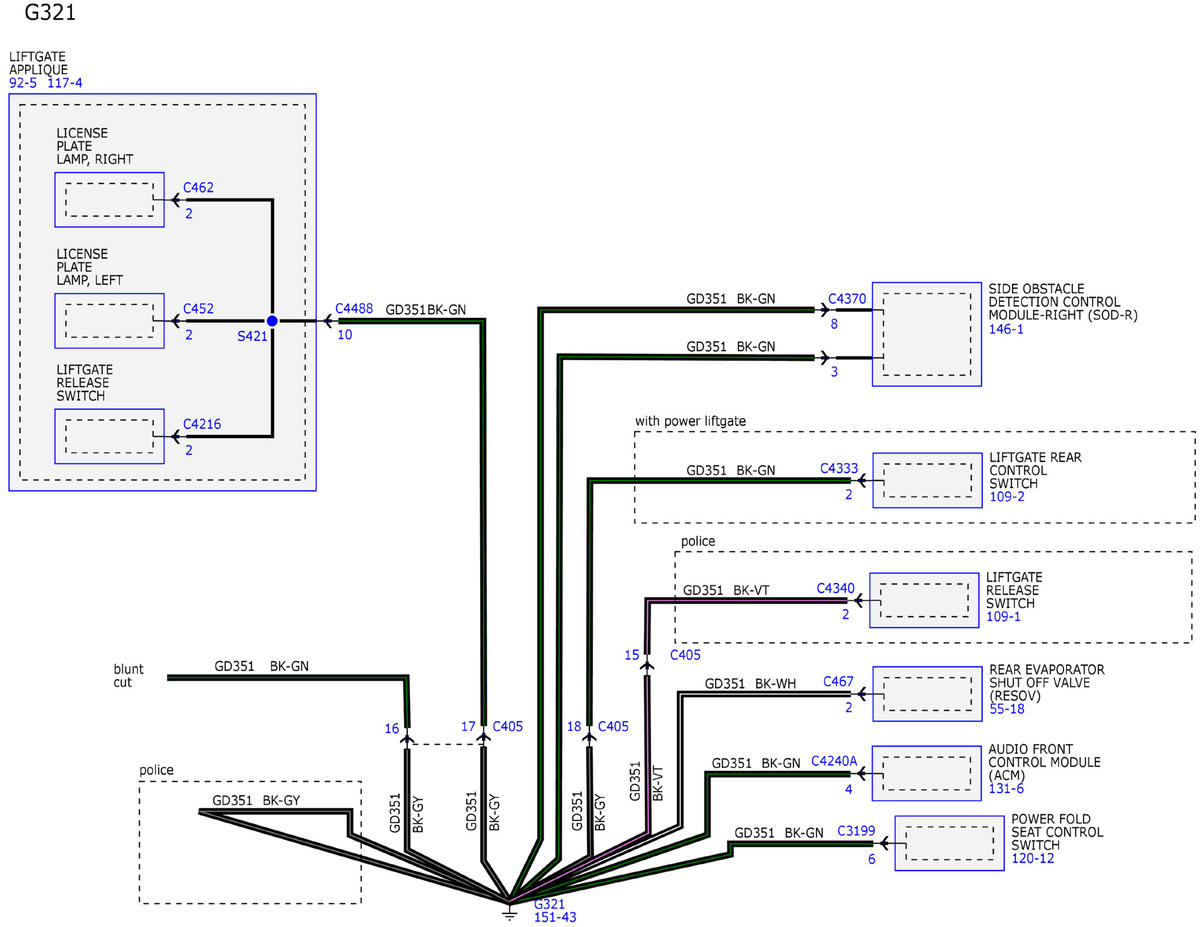Click the G321 ground symbol
The height and width of the screenshot is (927, 1200).
pyautogui.click(x=509, y=908)
